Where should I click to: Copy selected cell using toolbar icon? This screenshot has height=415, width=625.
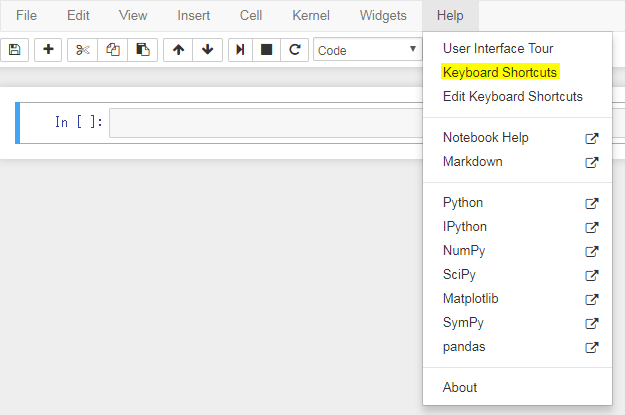(x=113, y=50)
